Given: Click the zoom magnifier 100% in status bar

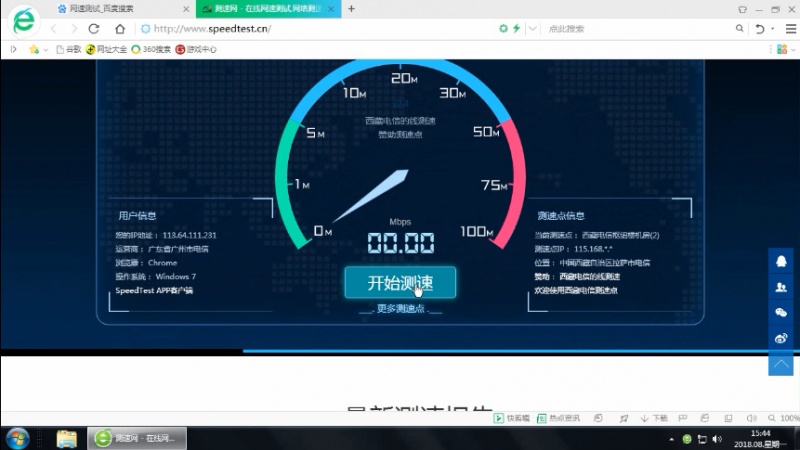Looking at the screenshot, I should point(785,418).
